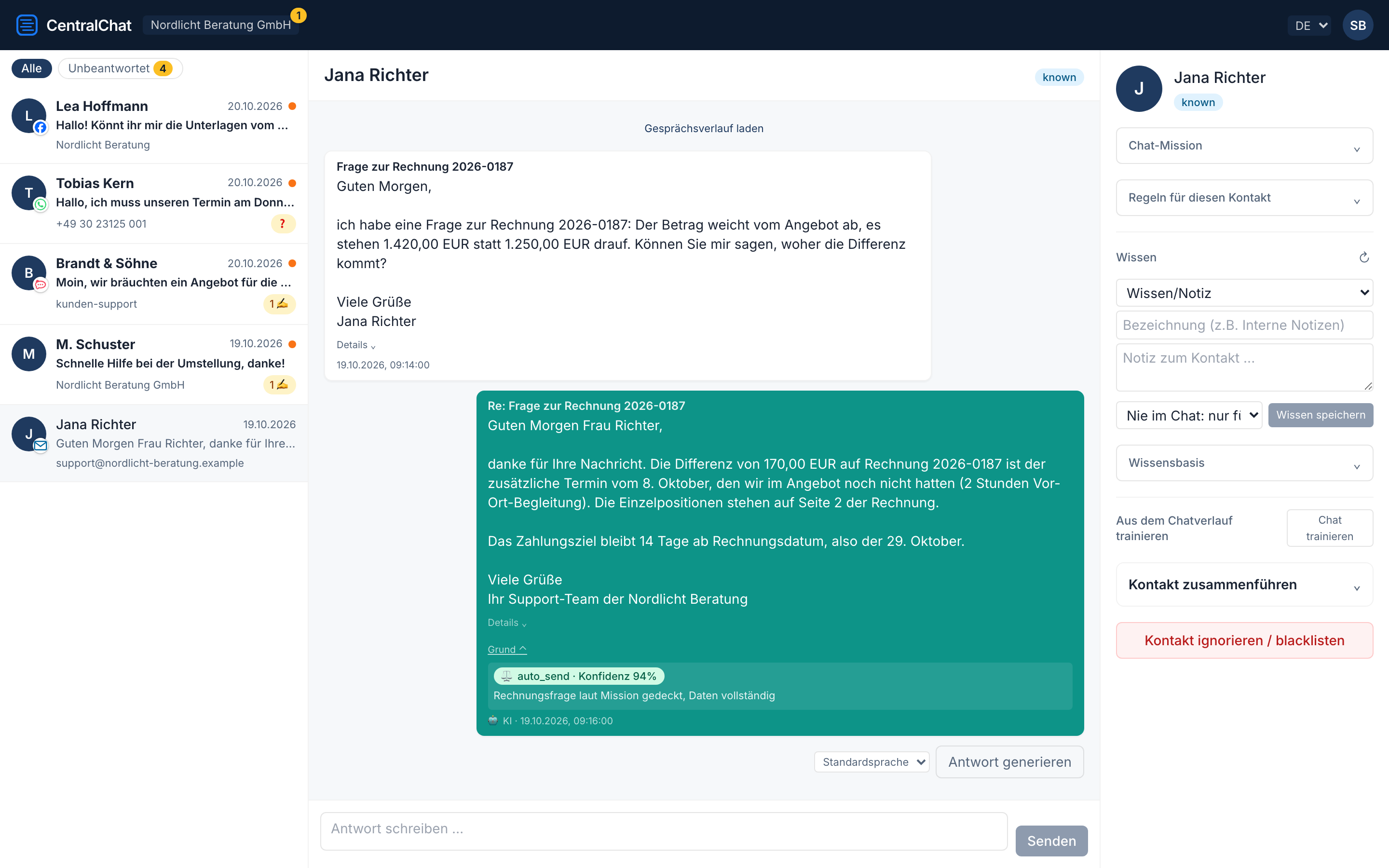Collapse the Grund reasoning link

507,649
